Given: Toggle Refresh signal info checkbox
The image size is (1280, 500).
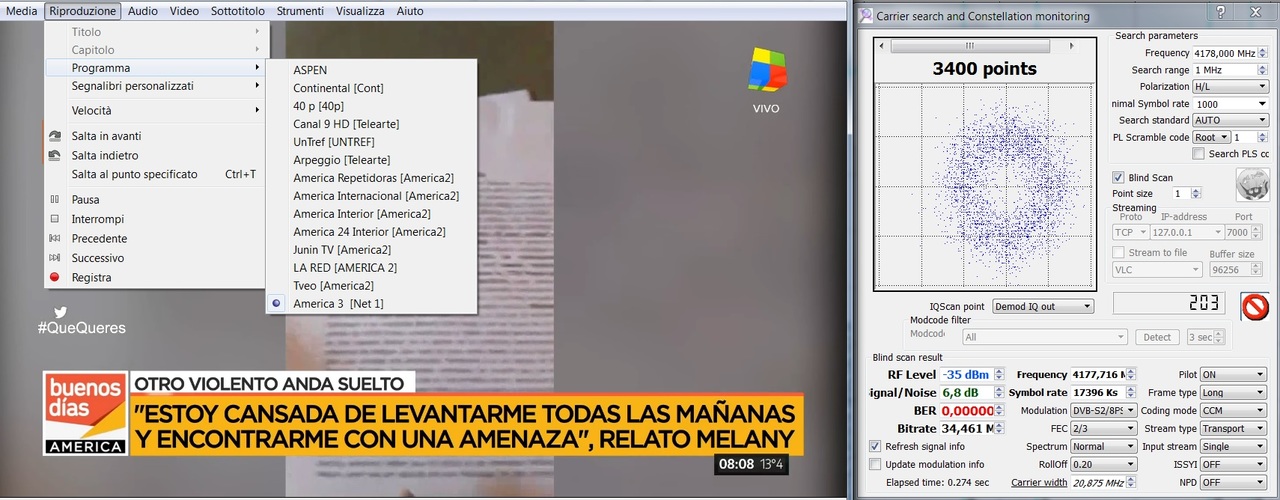Looking at the screenshot, I should 876,446.
